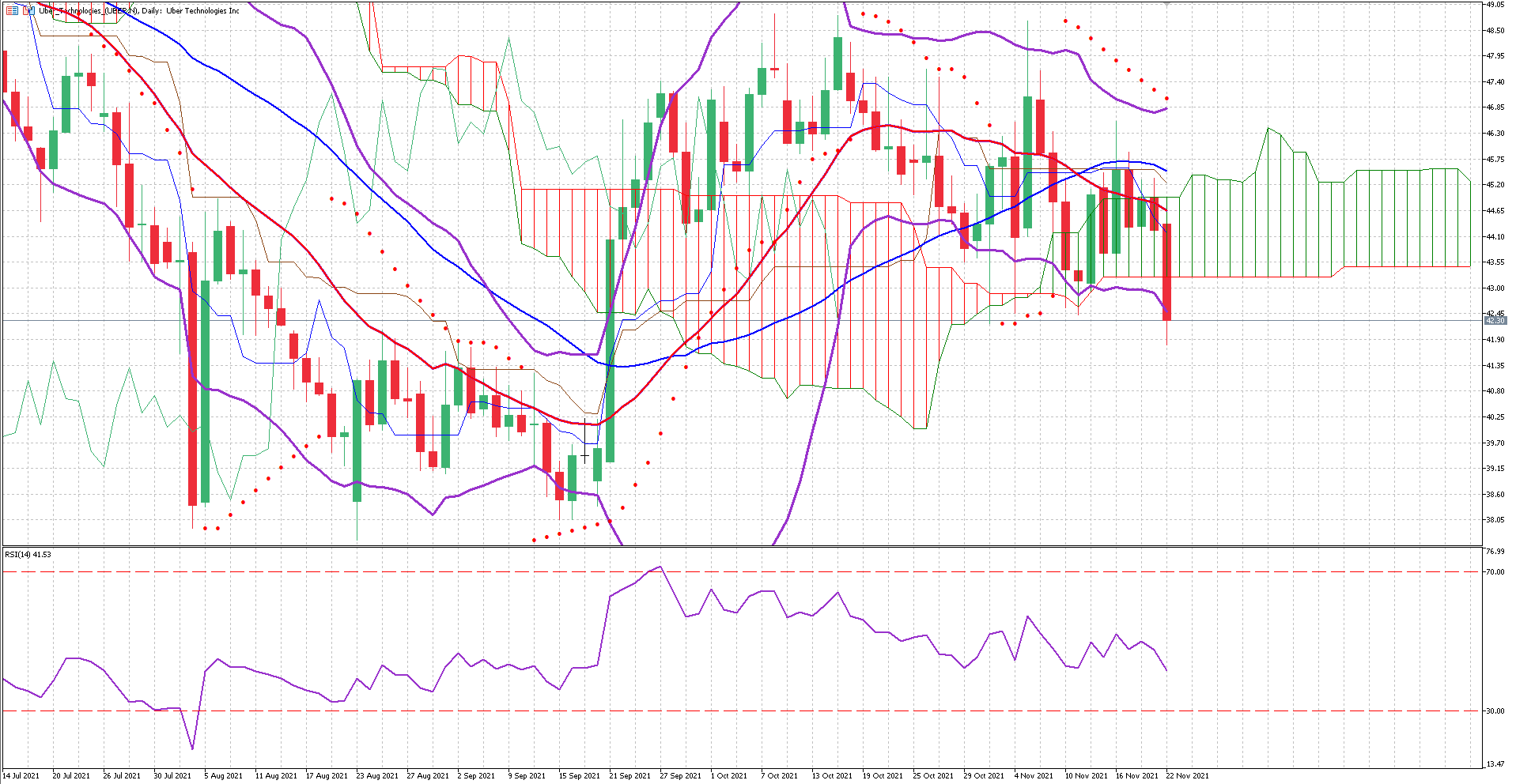Image resolution: width=1516 pixels, height=784 pixels.
Task: Click the 76.99 RSI scale maximum label
Action: click(x=1495, y=551)
